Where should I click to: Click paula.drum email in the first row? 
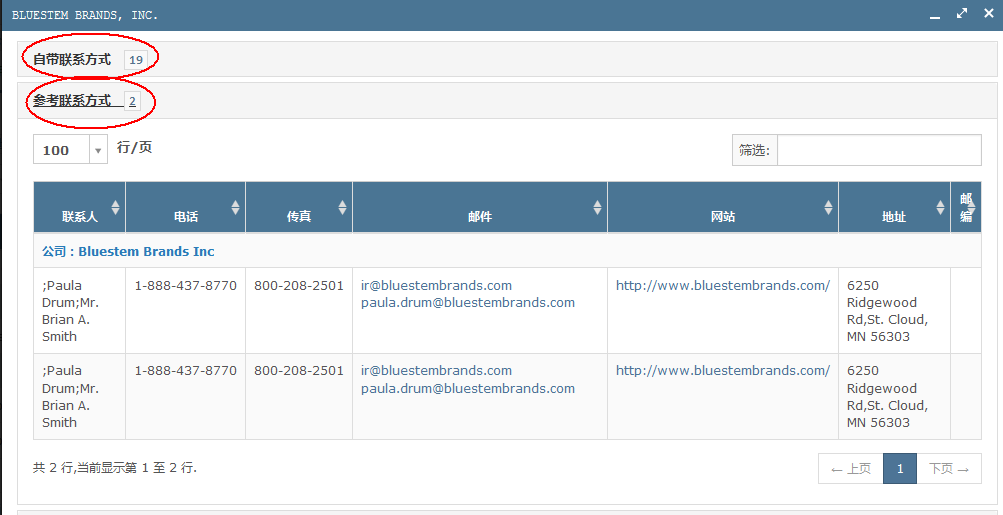pos(467,303)
